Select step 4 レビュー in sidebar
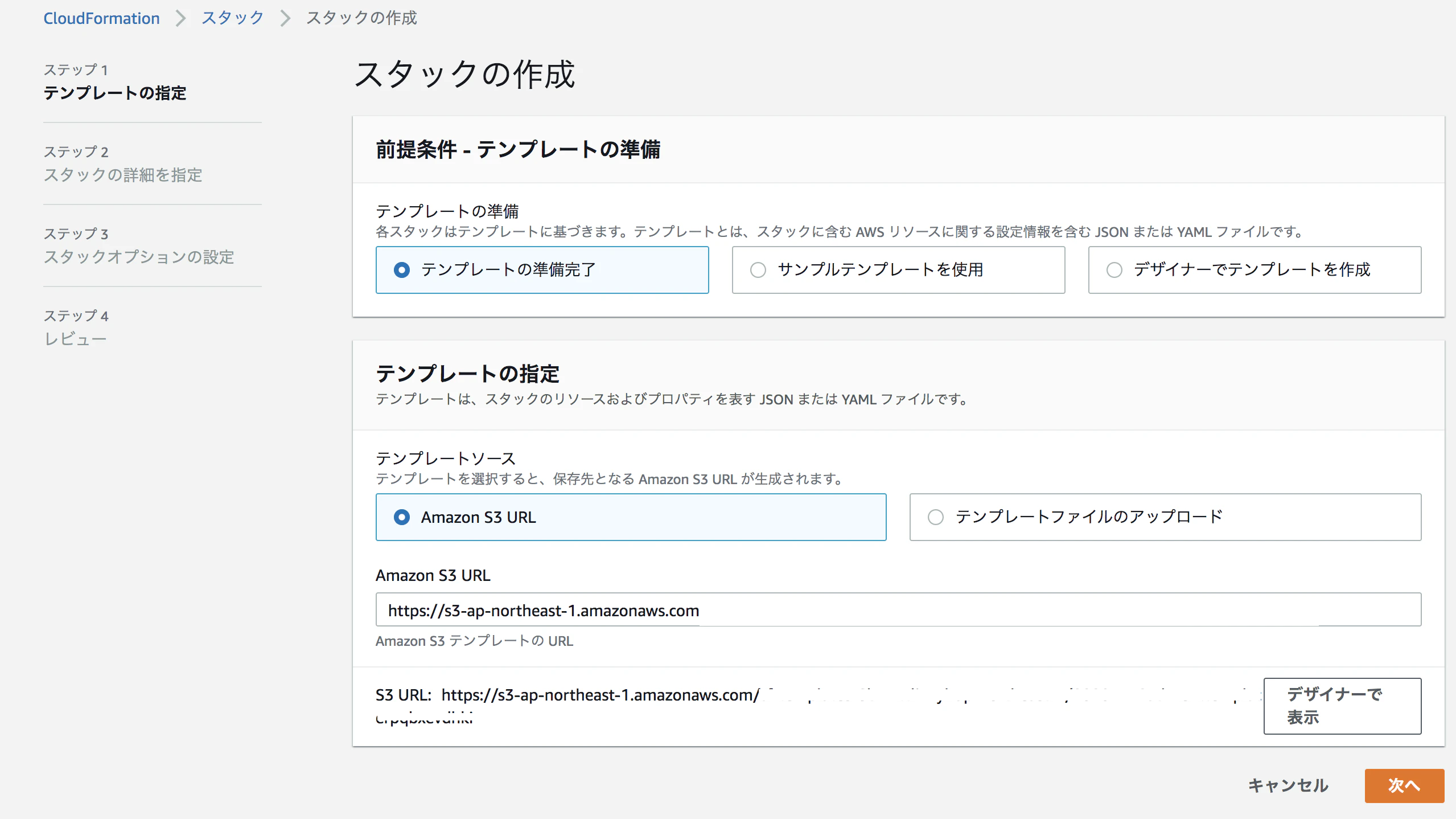Viewport: 1456px width, 819px height. 75,339
